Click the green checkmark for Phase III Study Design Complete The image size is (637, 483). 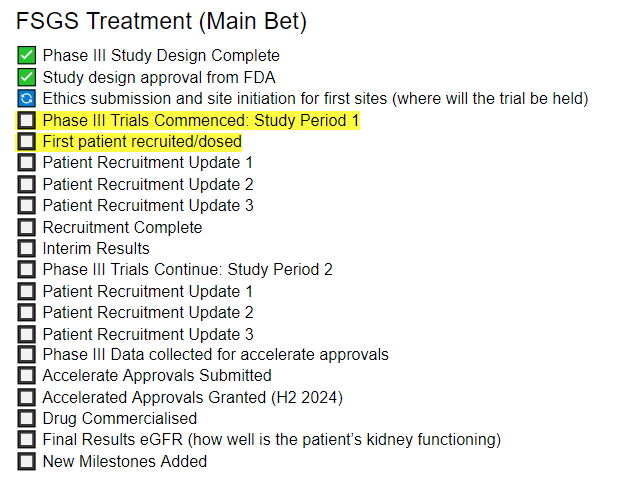pos(26,55)
